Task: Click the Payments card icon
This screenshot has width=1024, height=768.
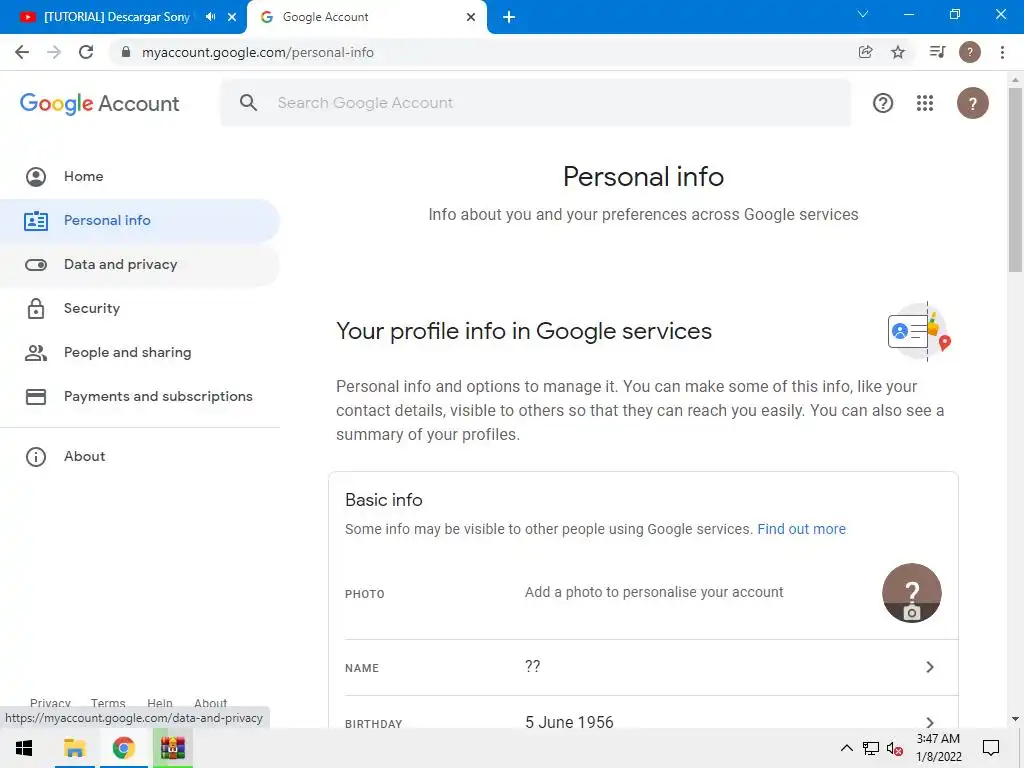Action: 36,396
